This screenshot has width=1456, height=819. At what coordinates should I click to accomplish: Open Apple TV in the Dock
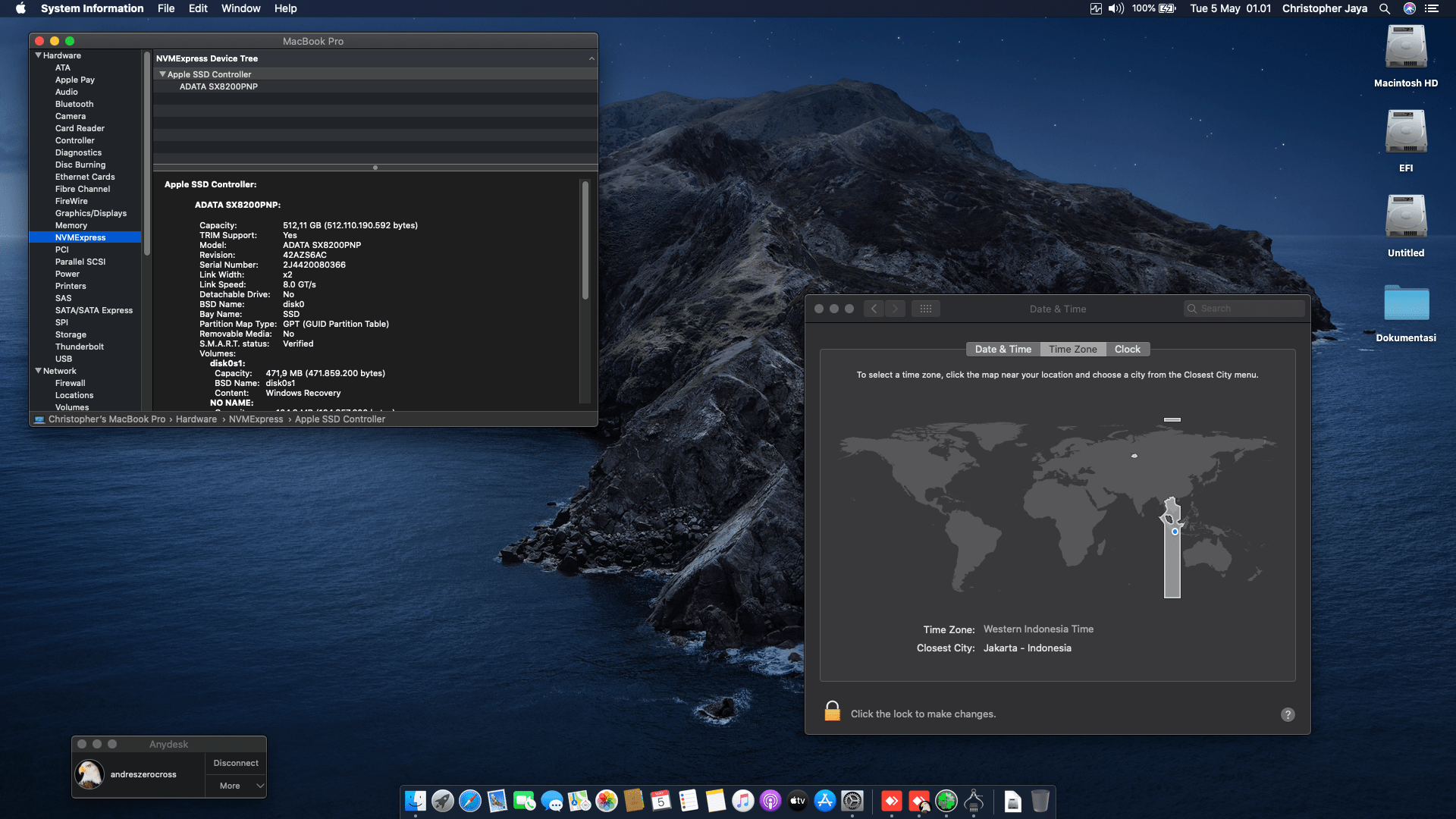coord(798,801)
